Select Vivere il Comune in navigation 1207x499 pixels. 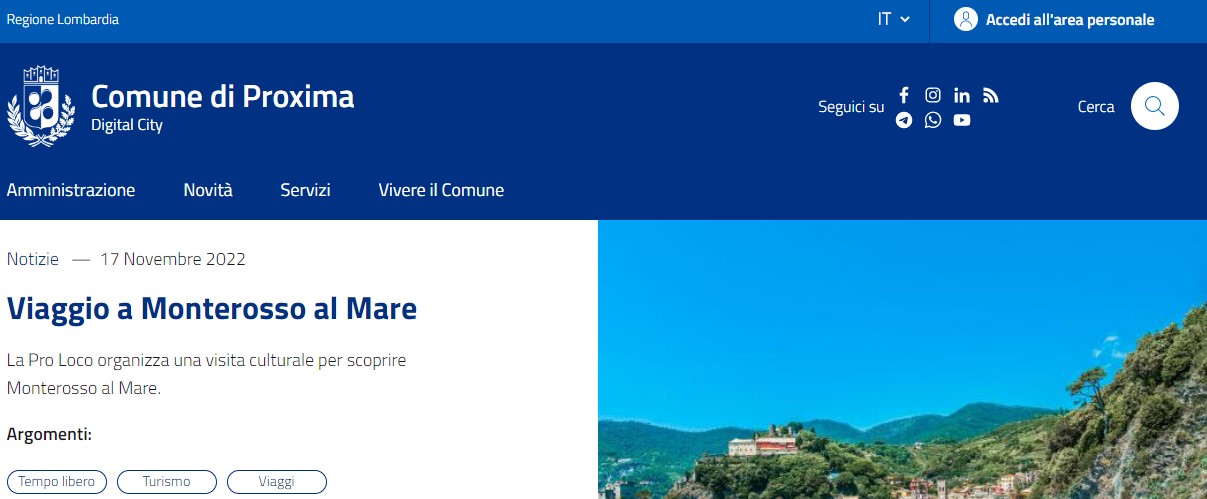coord(441,190)
